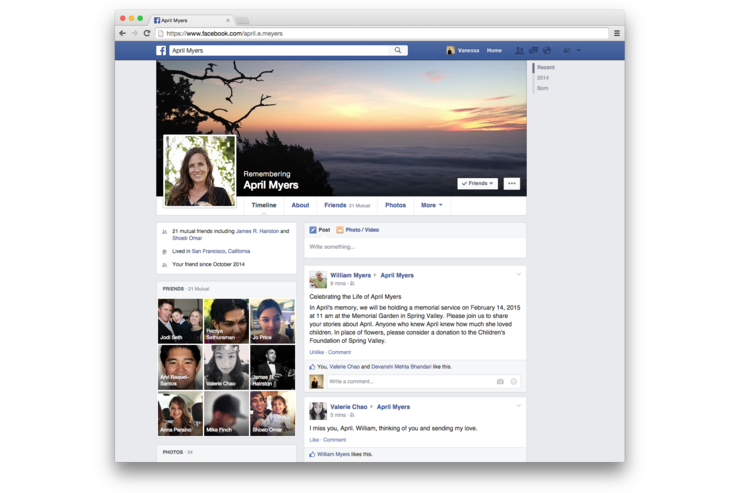Go to Home in top bar
740x493 pixels.
coord(494,50)
